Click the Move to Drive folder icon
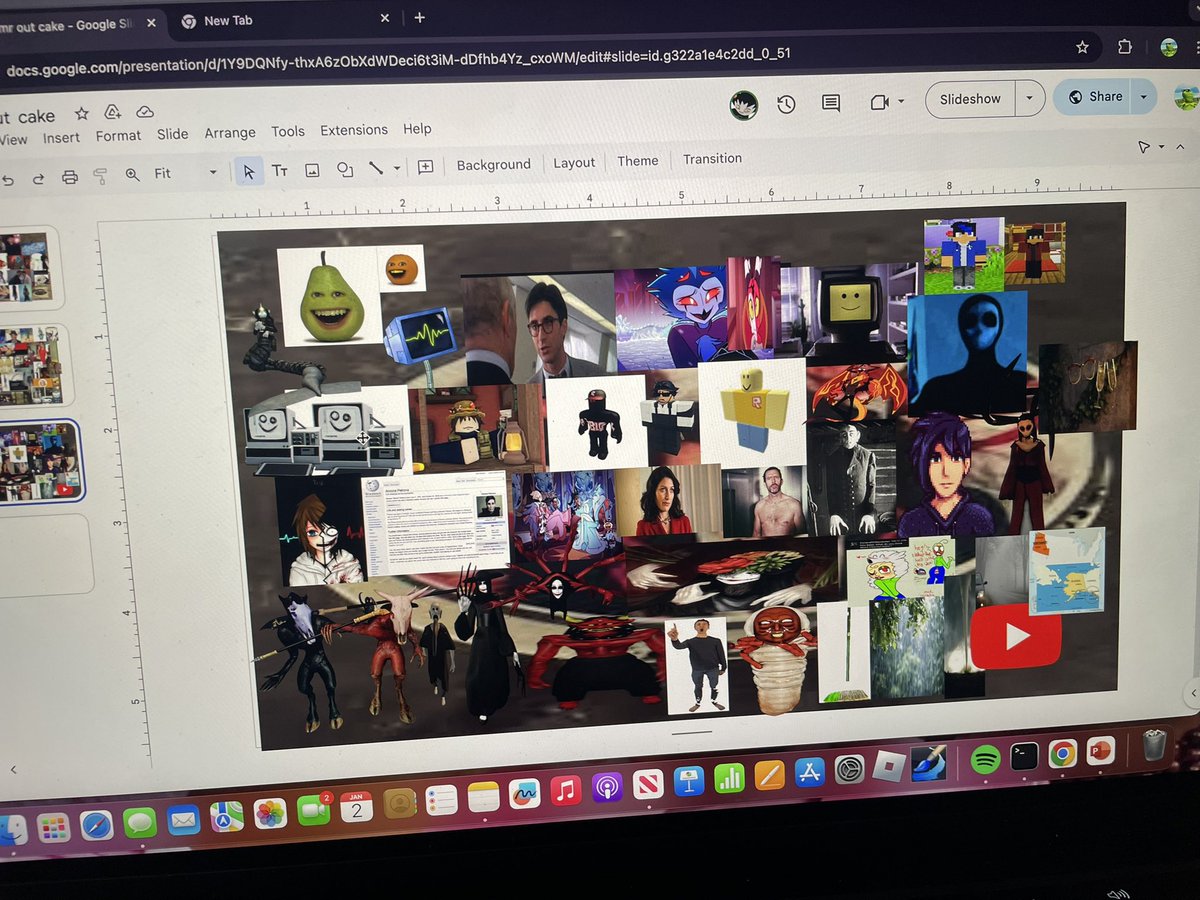The image size is (1200, 900). coord(113,112)
